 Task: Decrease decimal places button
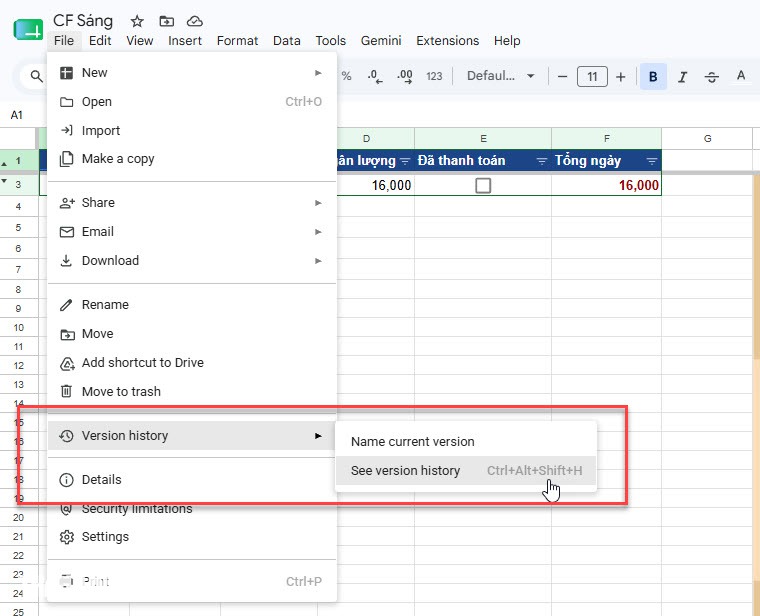[x=375, y=76]
